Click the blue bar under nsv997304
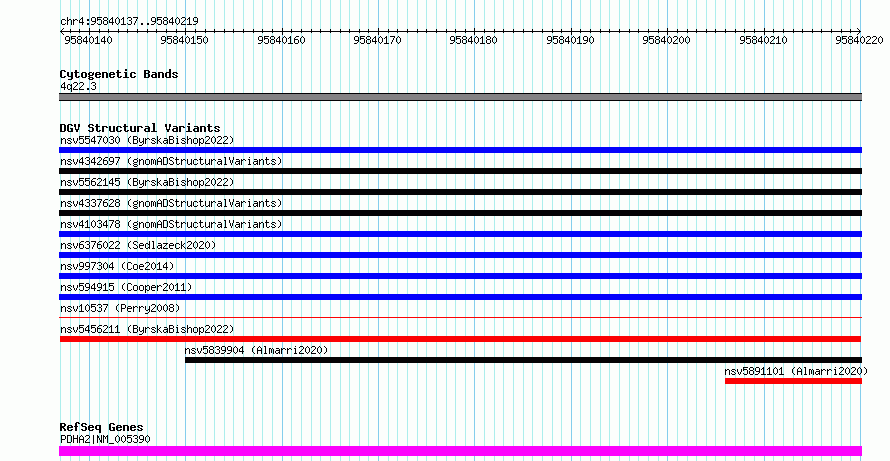 tap(460, 276)
